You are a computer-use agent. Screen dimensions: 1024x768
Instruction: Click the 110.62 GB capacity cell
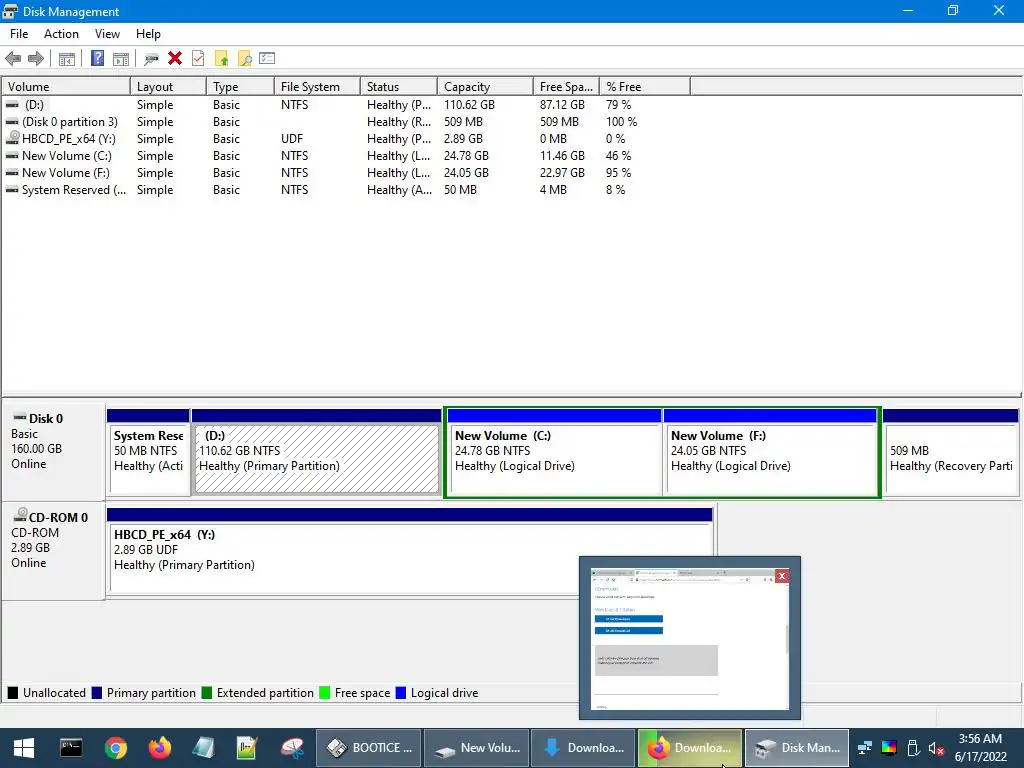(469, 104)
